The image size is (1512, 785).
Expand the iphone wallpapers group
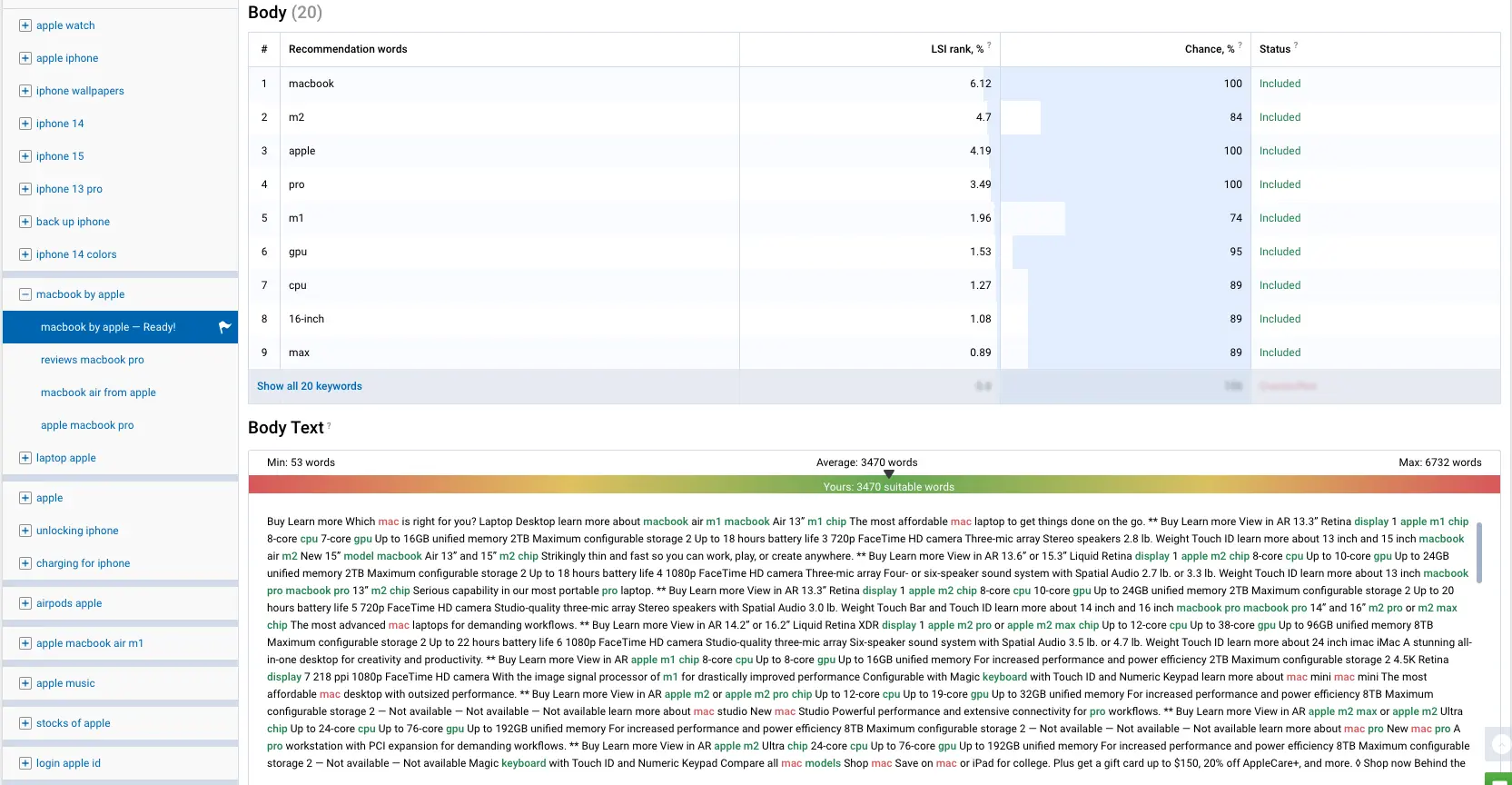point(25,91)
